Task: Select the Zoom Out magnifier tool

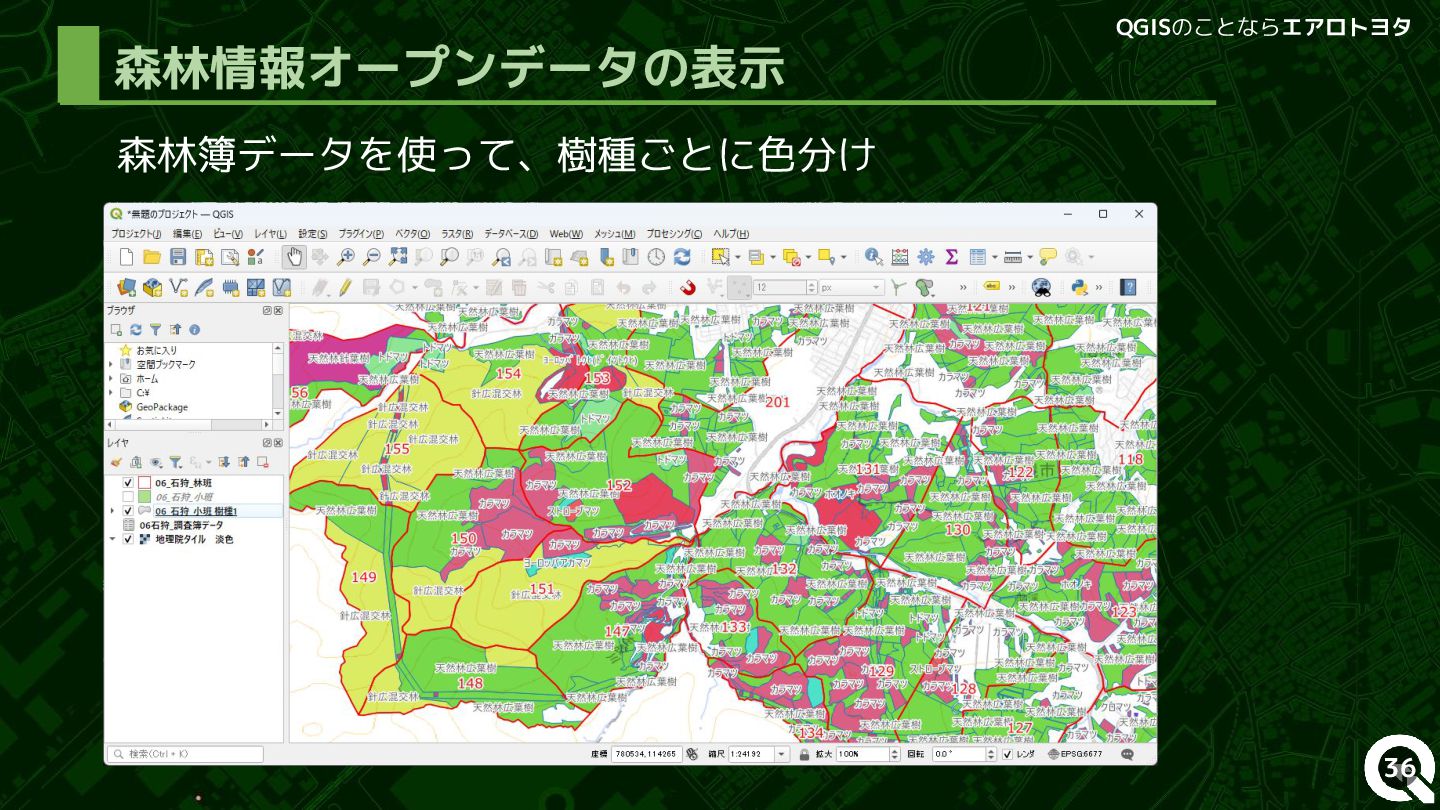Action: point(371,257)
